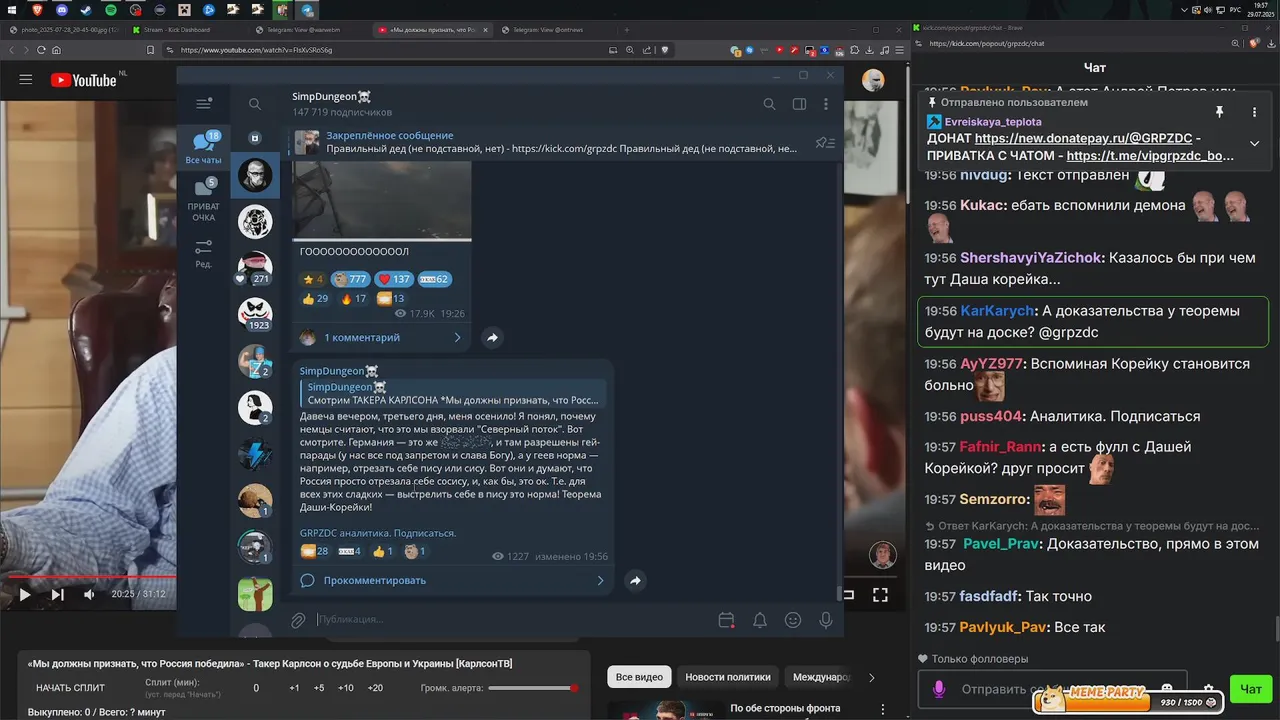
Task: Add +5 minutes to the split
Action: coord(319,688)
